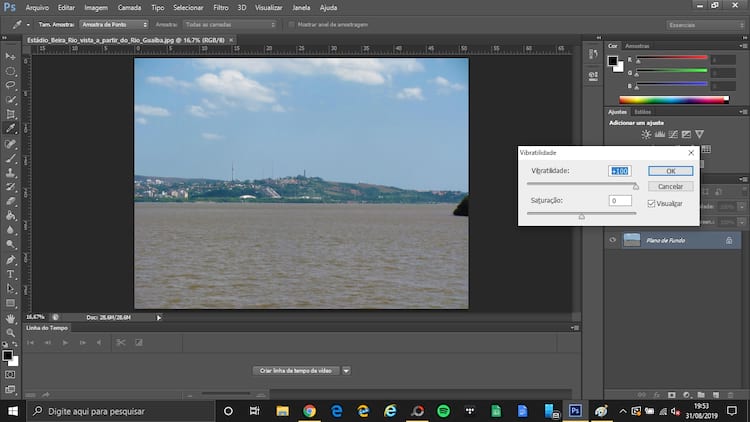The image size is (750, 422).
Task: Click the Vibratilidade value field
Action: (x=620, y=171)
